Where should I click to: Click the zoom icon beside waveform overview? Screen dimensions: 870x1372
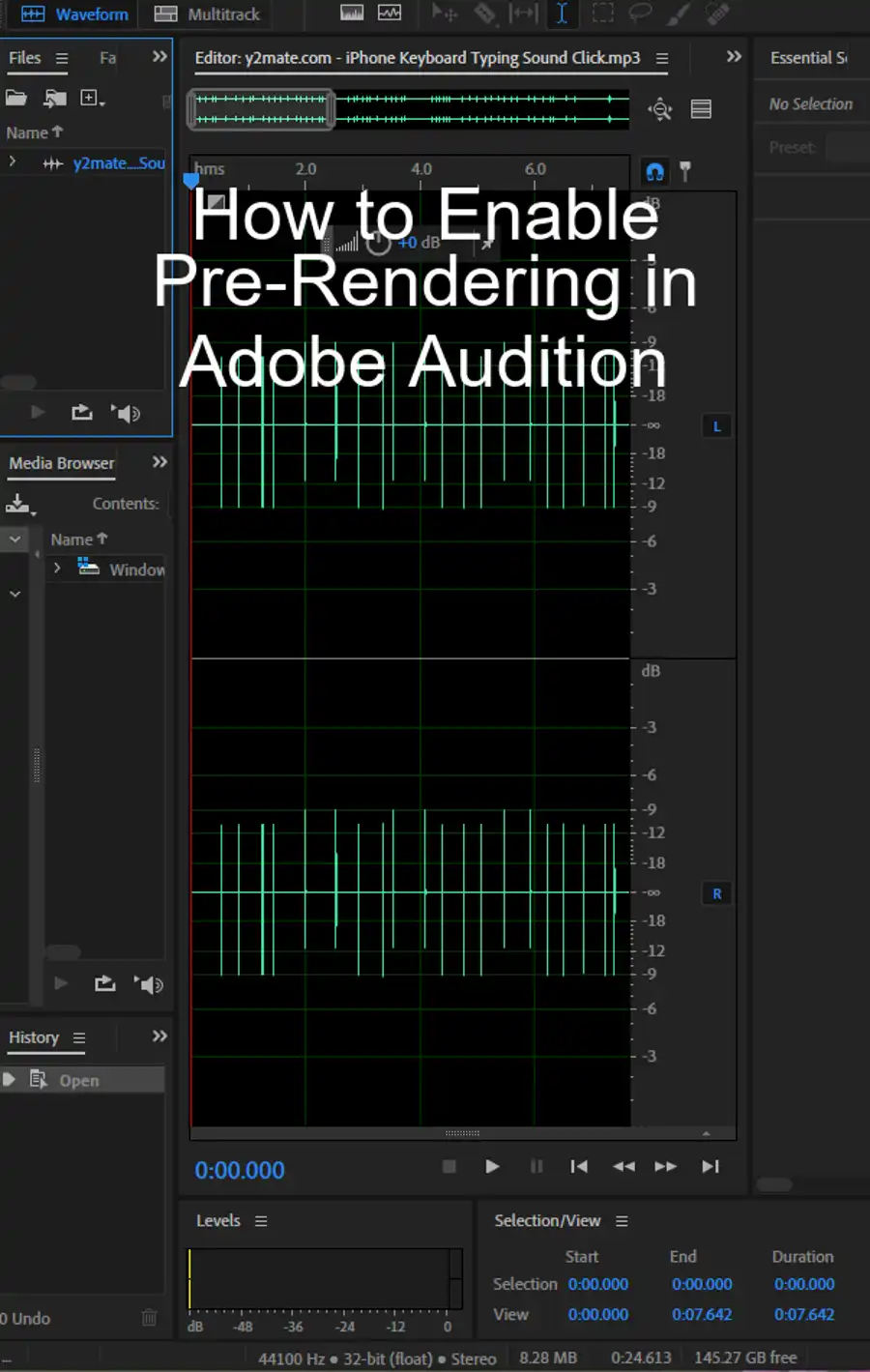coord(660,109)
